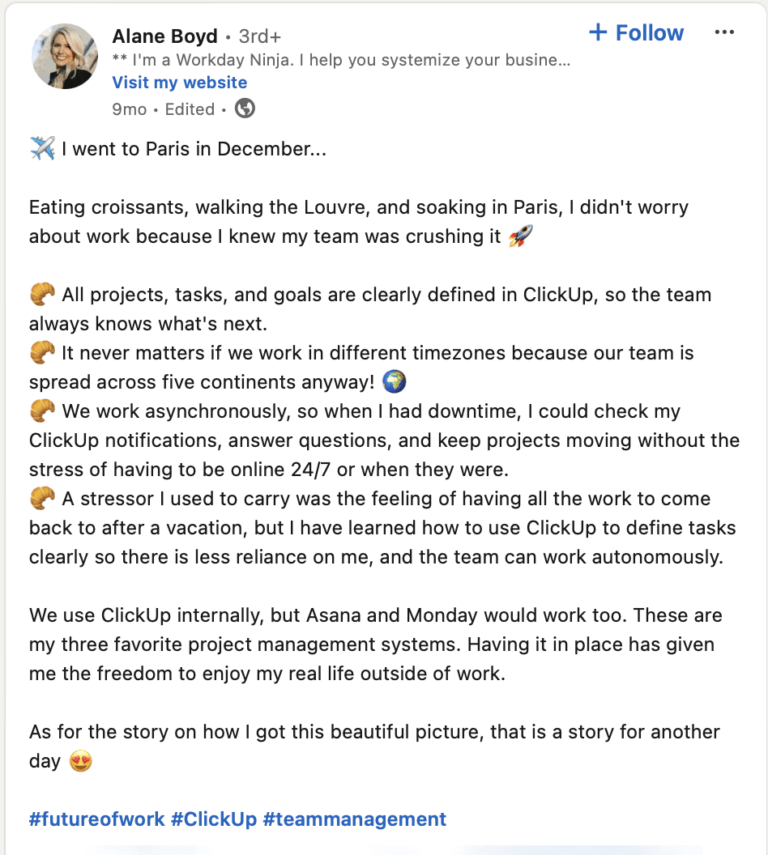Image resolution: width=768 pixels, height=855 pixels.
Task: Click the globe post visibility icon
Action: [244, 108]
